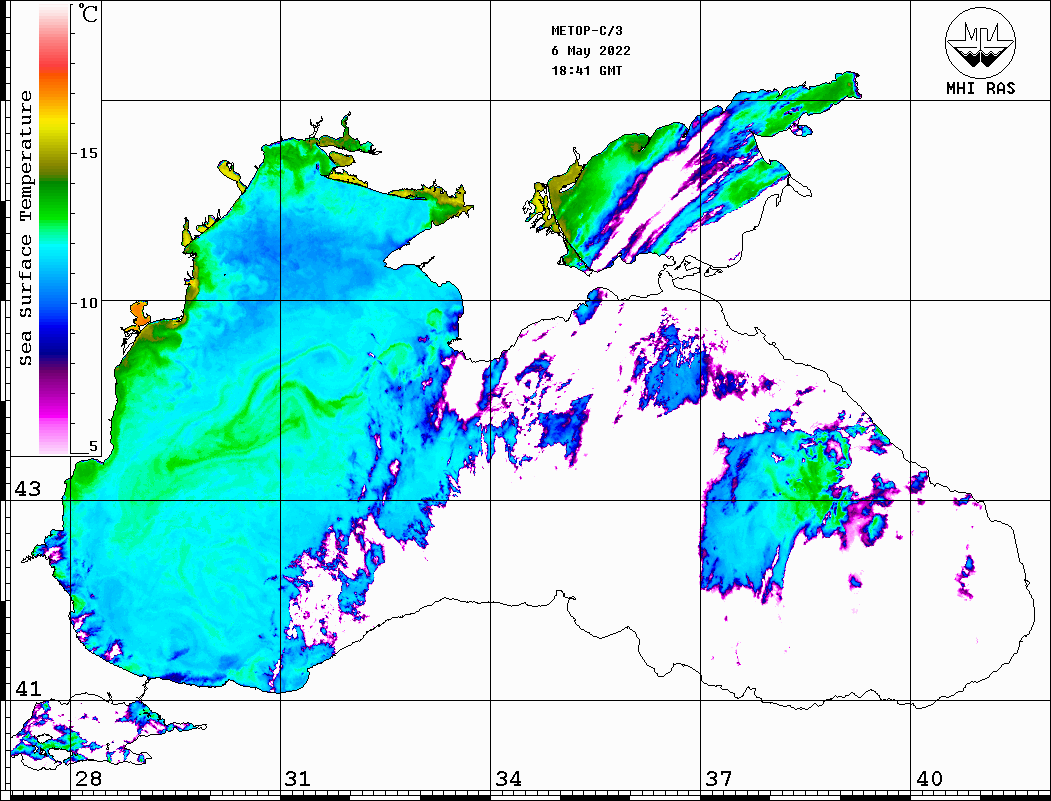Click the longitude 37 axis label

718,779
